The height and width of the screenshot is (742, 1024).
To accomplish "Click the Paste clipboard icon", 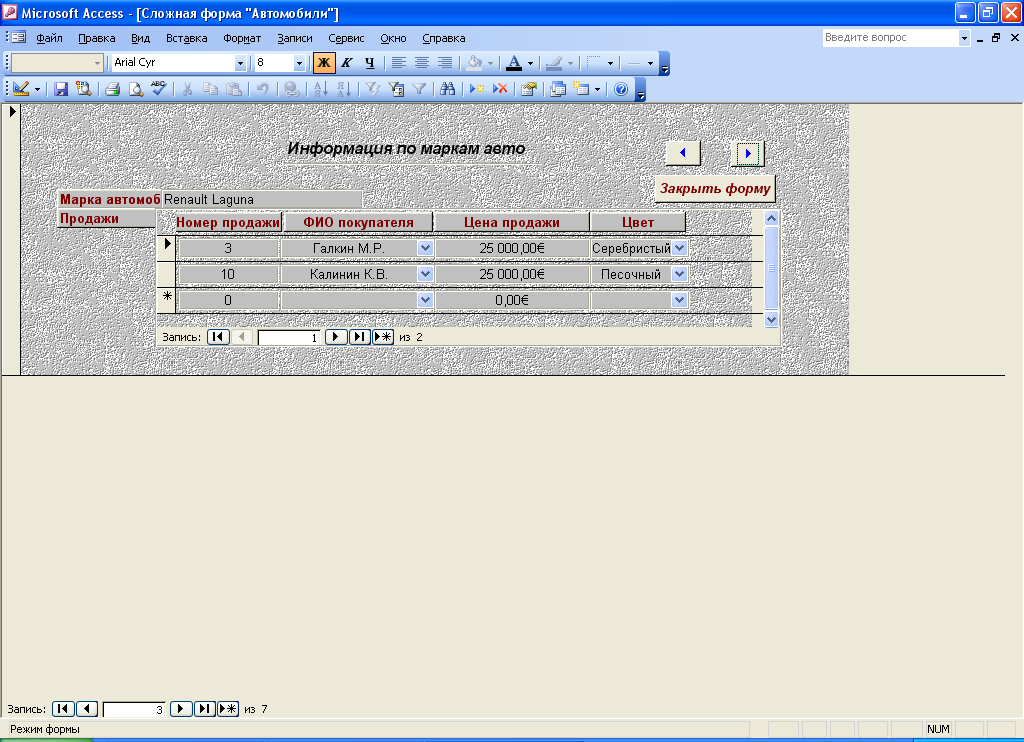I will coord(234,89).
